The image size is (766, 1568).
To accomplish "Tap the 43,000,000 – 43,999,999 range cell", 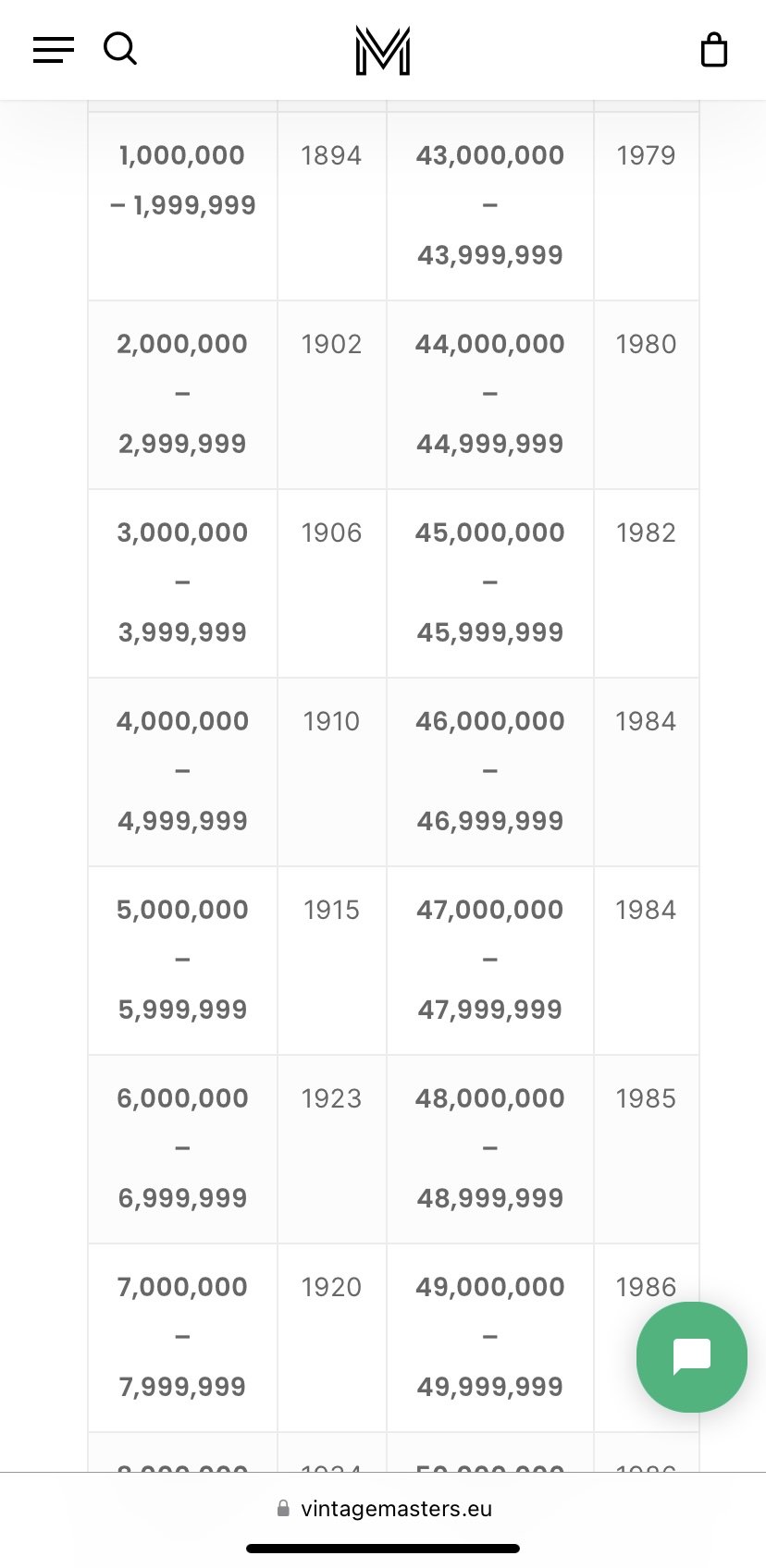I will tap(490, 206).
